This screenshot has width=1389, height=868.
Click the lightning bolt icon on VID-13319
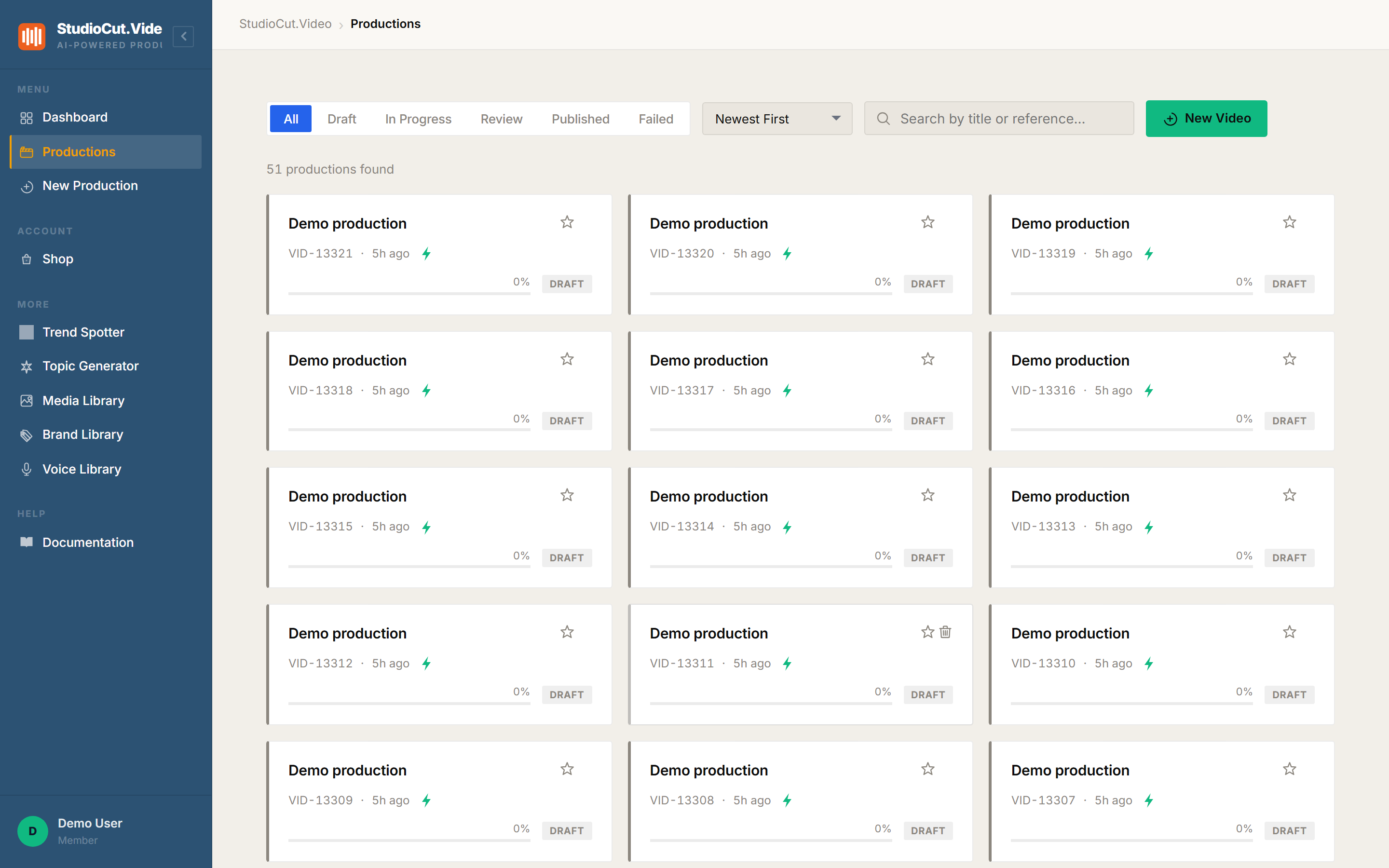(x=1149, y=254)
